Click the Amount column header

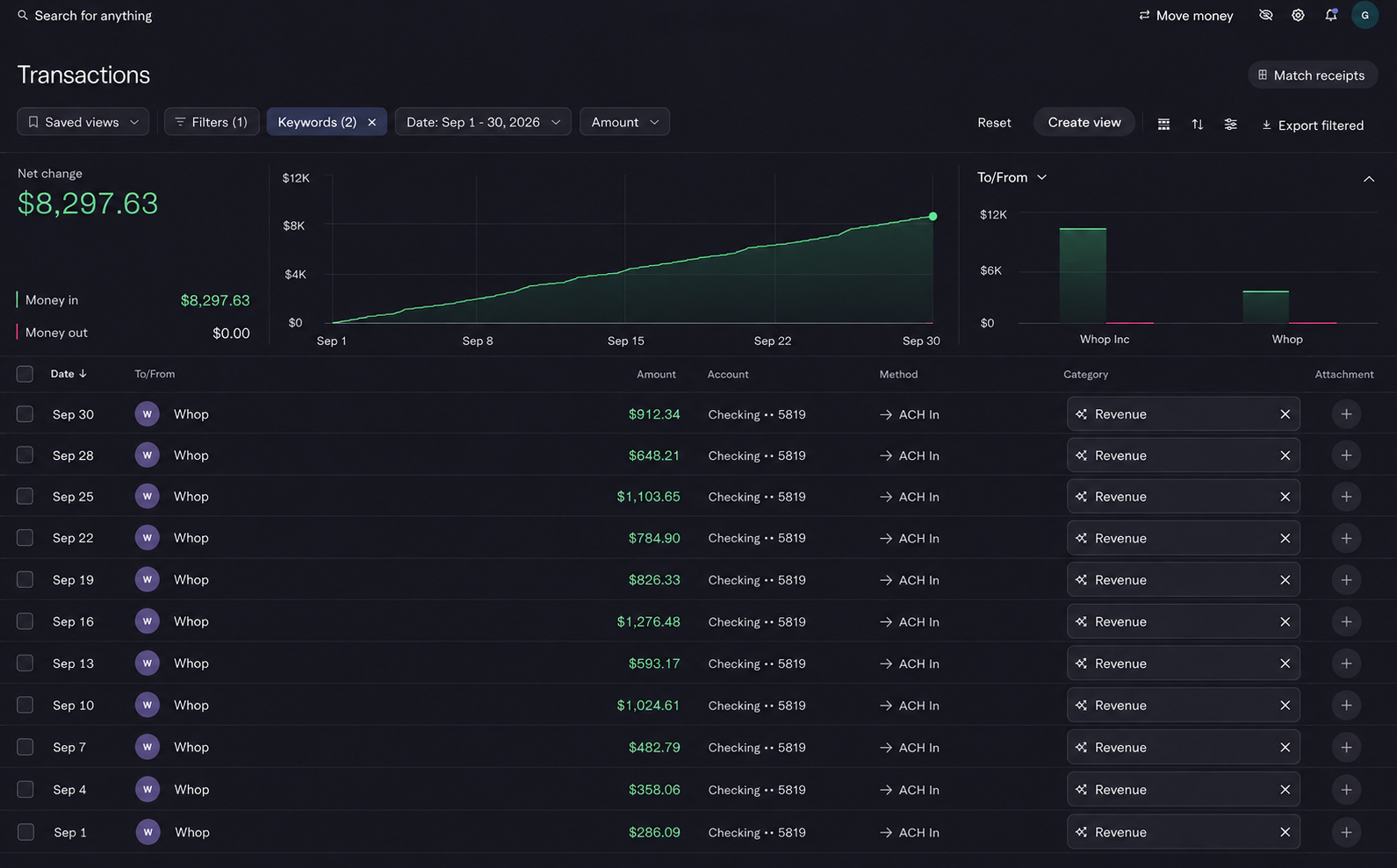pyautogui.click(x=656, y=374)
